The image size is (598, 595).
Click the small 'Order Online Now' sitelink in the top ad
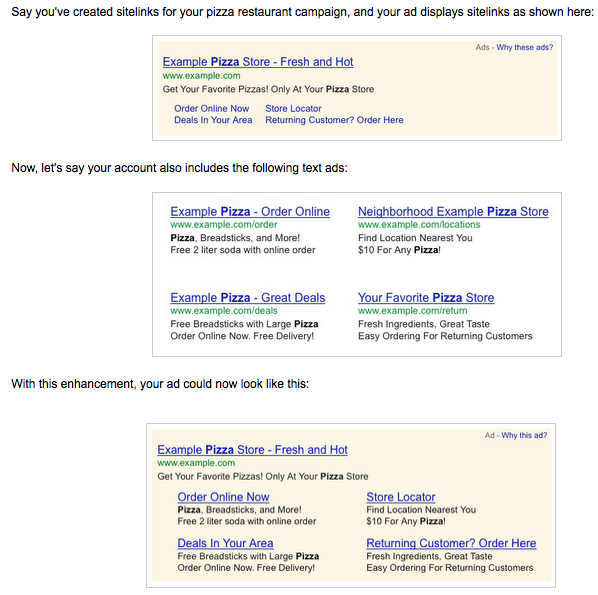212,108
